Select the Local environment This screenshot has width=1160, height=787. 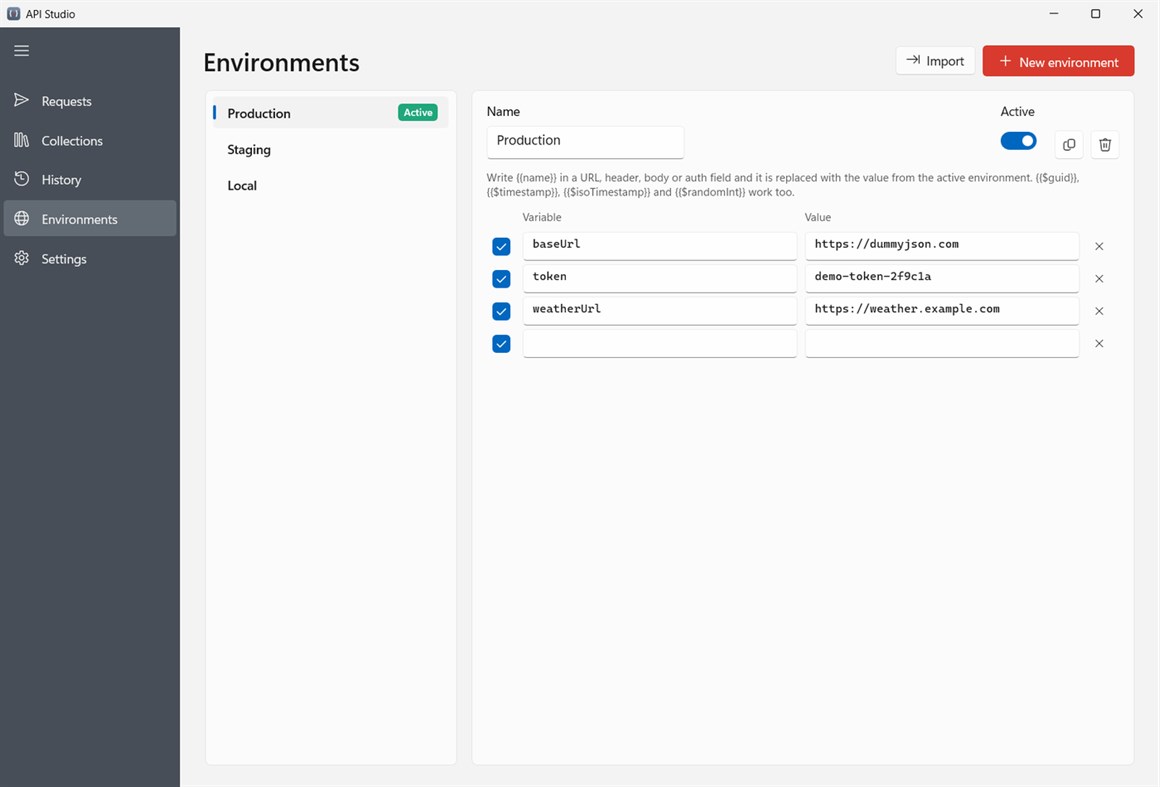pos(330,186)
